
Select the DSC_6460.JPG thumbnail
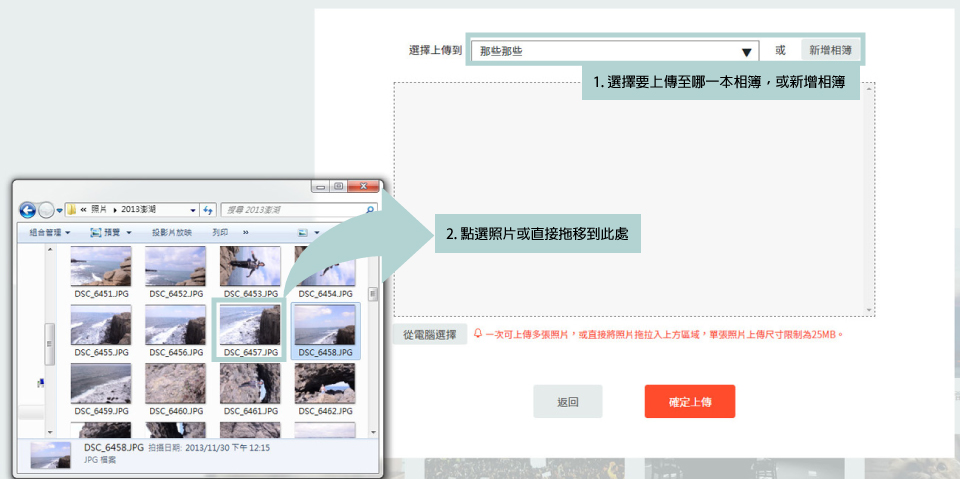coord(176,383)
